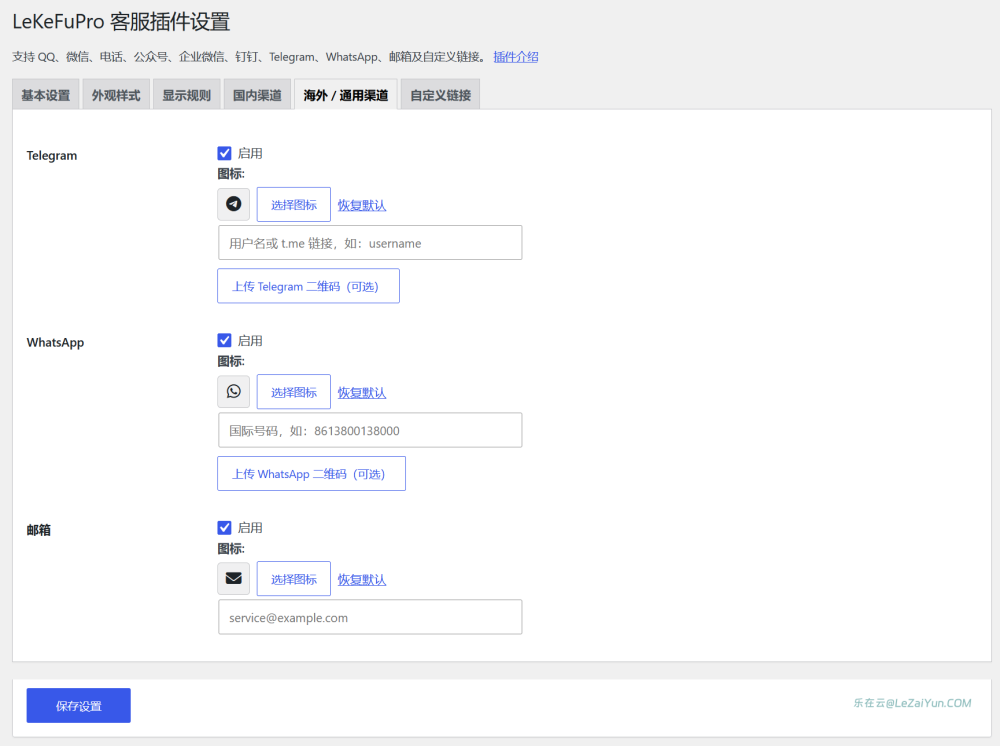Select the 海外 / 通用渠道 tab
Viewport: 1000px width, 746px height.
[x=346, y=95]
